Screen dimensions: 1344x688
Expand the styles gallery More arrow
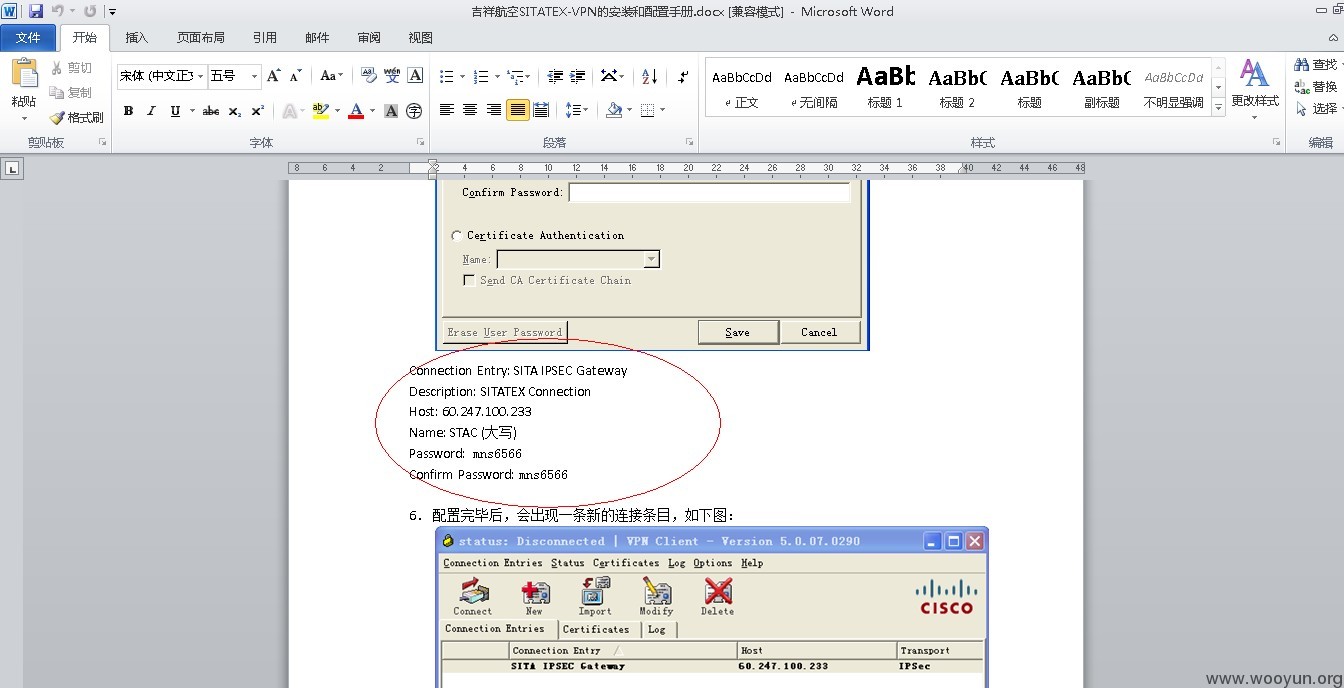click(1218, 106)
